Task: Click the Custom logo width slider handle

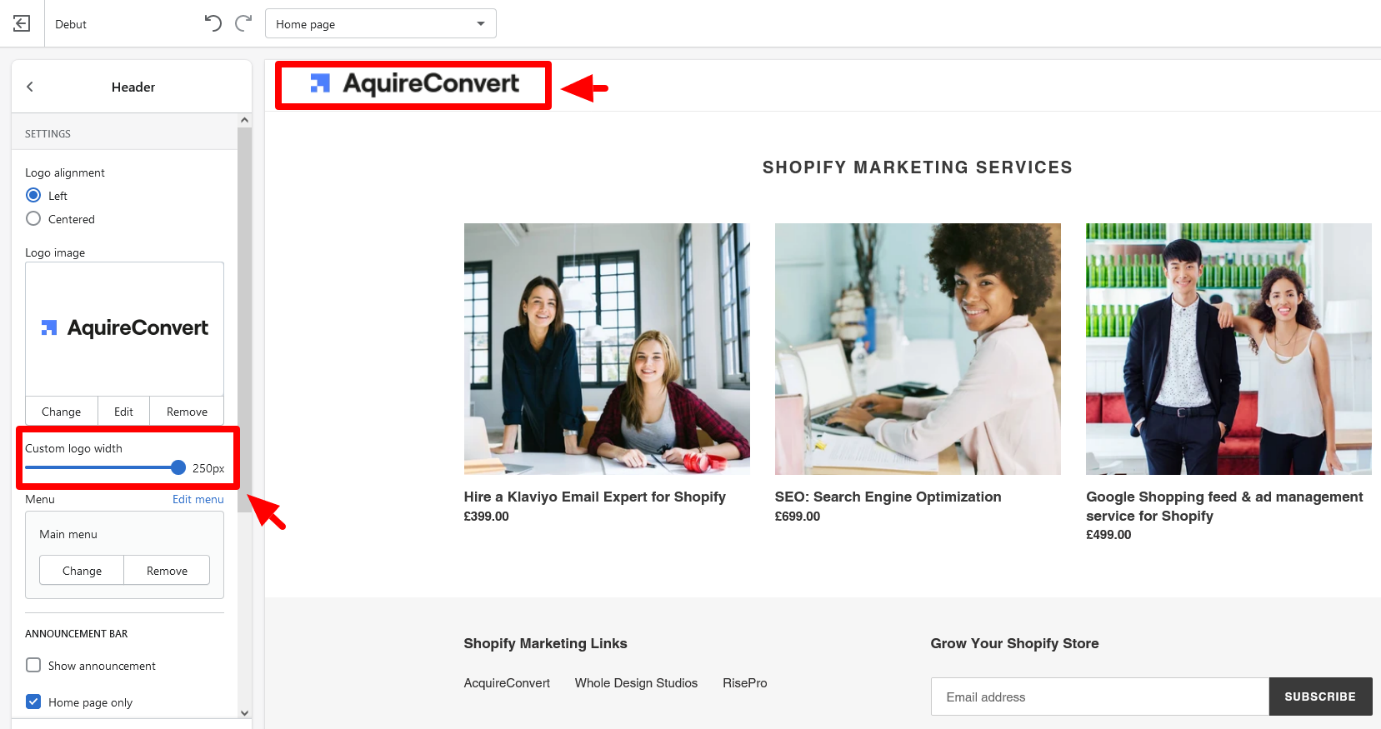Action: (178, 467)
